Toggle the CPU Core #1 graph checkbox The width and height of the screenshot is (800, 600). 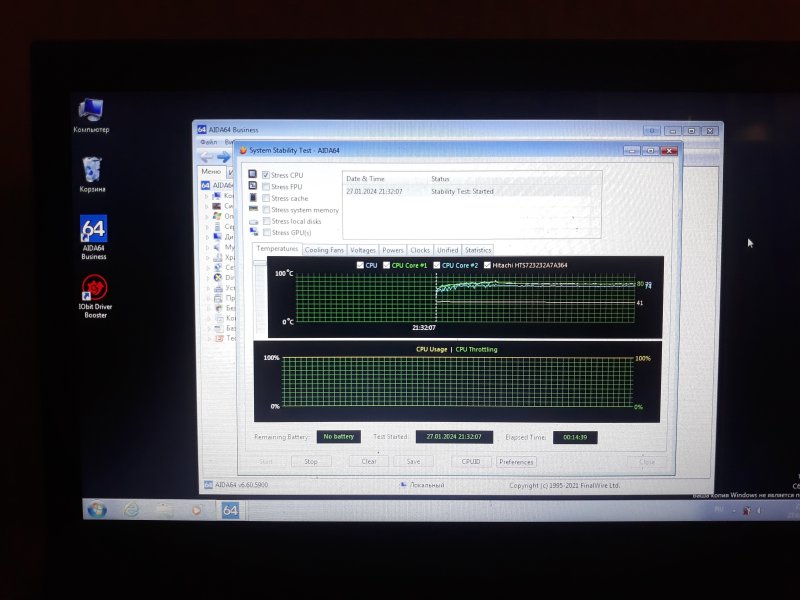point(386,265)
